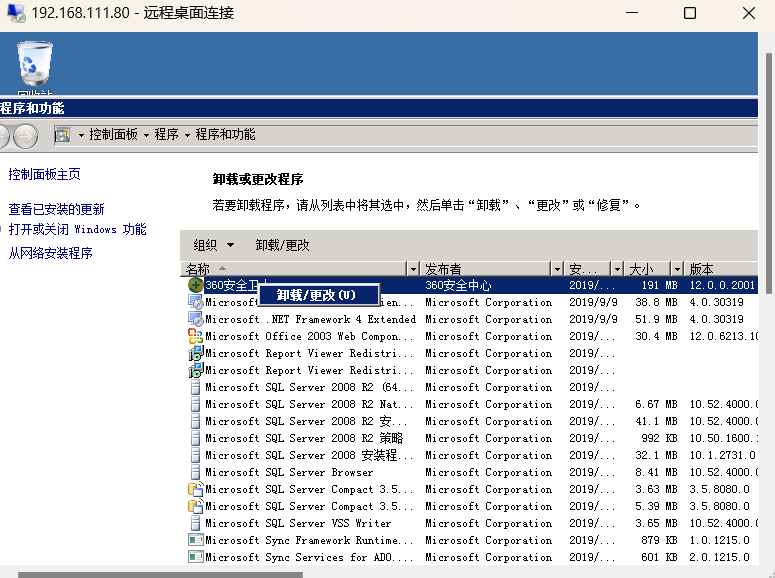Click size cell 191 MB
Screen dimensions: 775x578
659,285
